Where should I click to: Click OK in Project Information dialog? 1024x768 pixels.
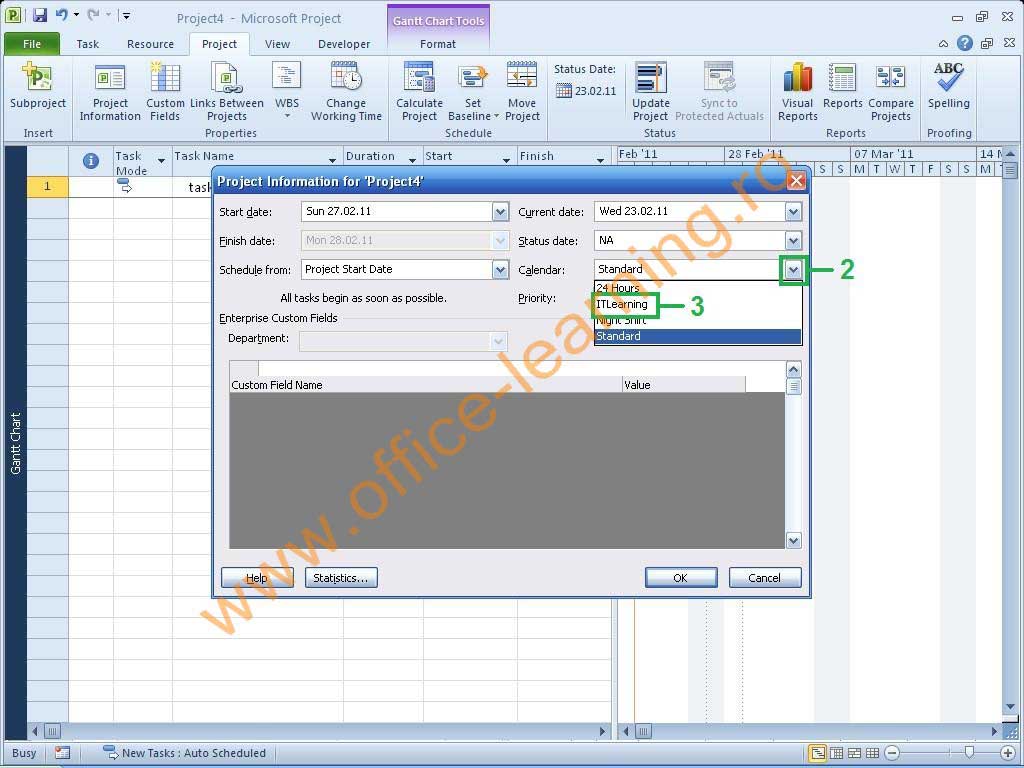[680, 578]
